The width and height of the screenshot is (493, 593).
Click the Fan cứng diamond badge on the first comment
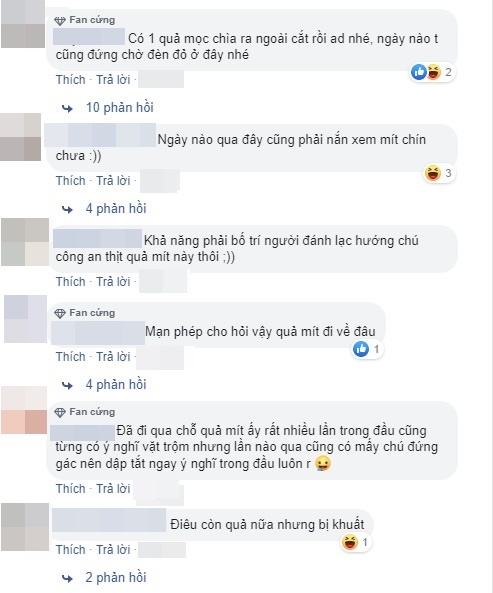click(60, 21)
